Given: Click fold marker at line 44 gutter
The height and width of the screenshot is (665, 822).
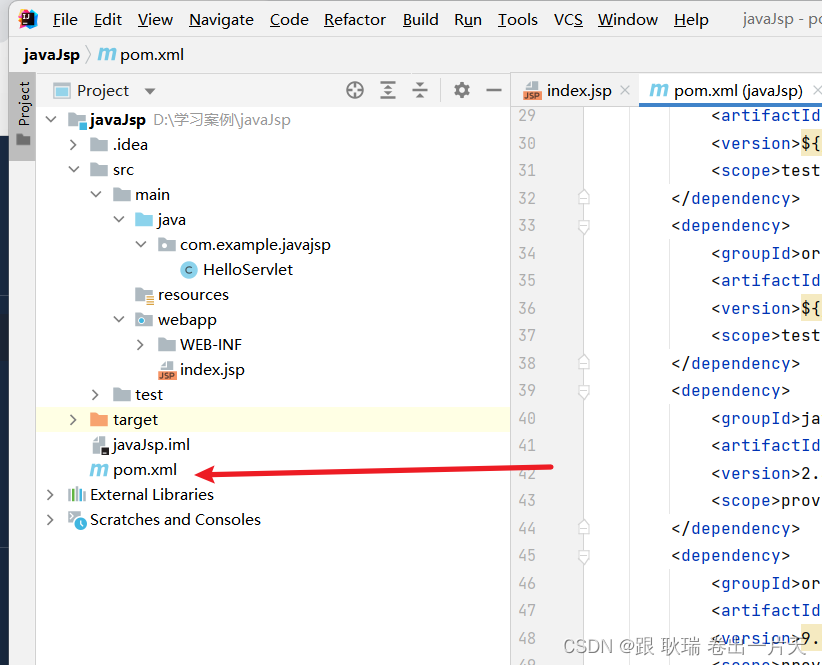Looking at the screenshot, I should pyautogui.click(x=583, y=527).
